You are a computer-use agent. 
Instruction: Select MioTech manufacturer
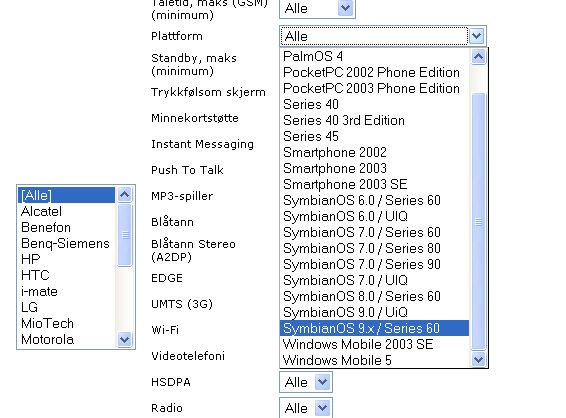pyautogui.click(x=66, y=323)
